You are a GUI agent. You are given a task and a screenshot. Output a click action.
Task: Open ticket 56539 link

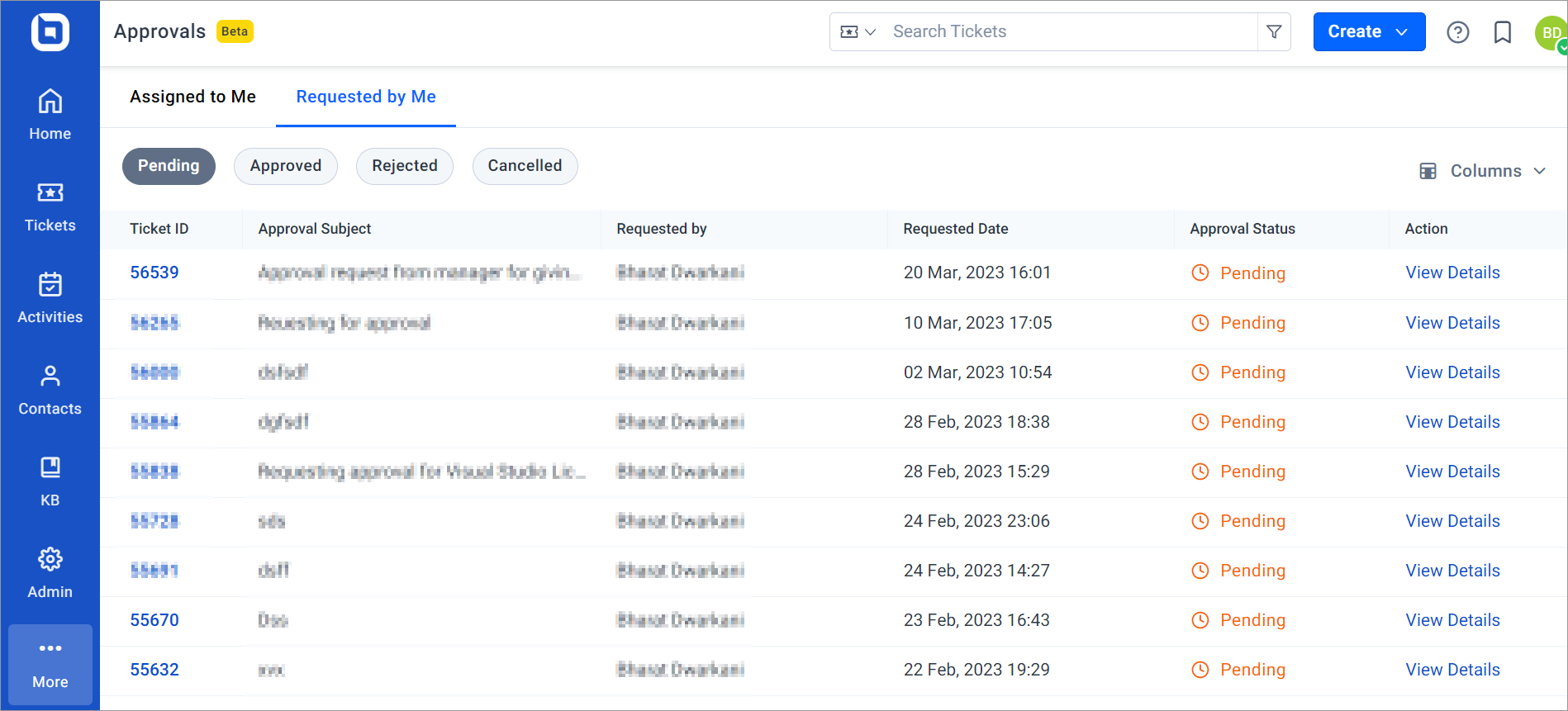point(154,273)
